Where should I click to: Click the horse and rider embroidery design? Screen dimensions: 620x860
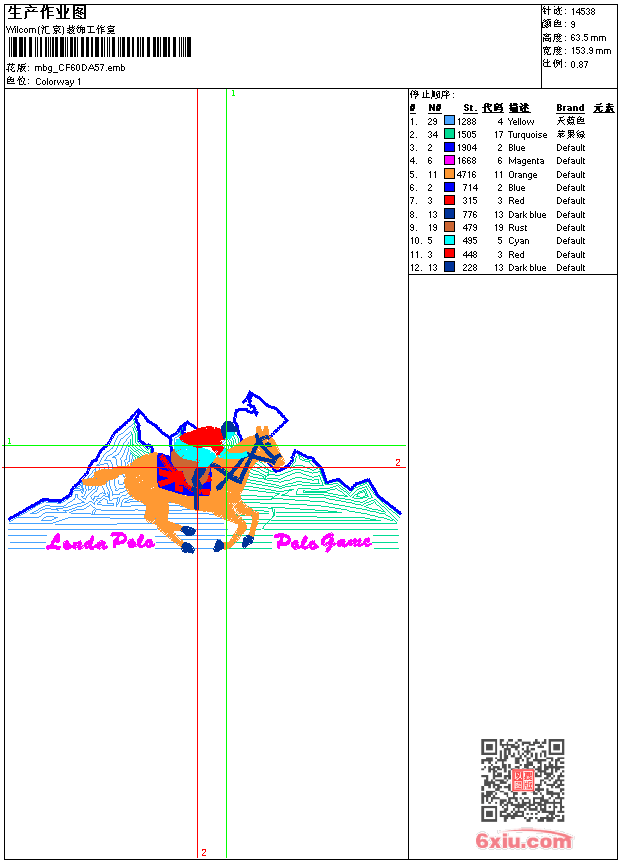coord(204,472)
